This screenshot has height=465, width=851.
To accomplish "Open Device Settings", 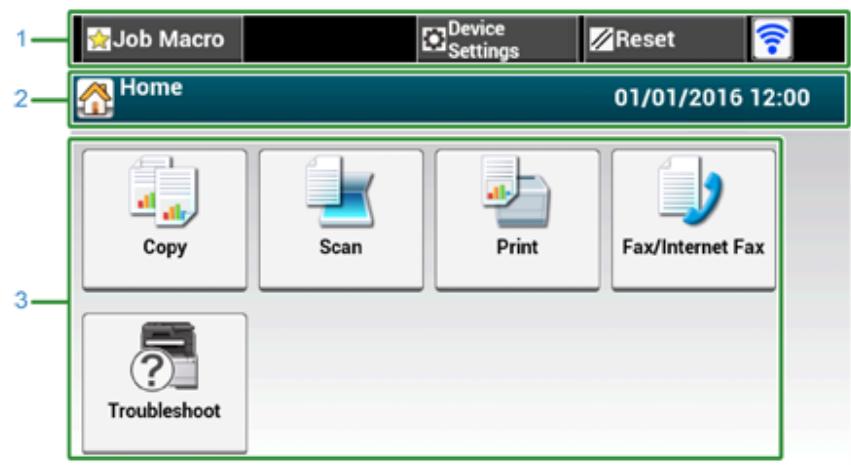I will click(x=497, y=39).
